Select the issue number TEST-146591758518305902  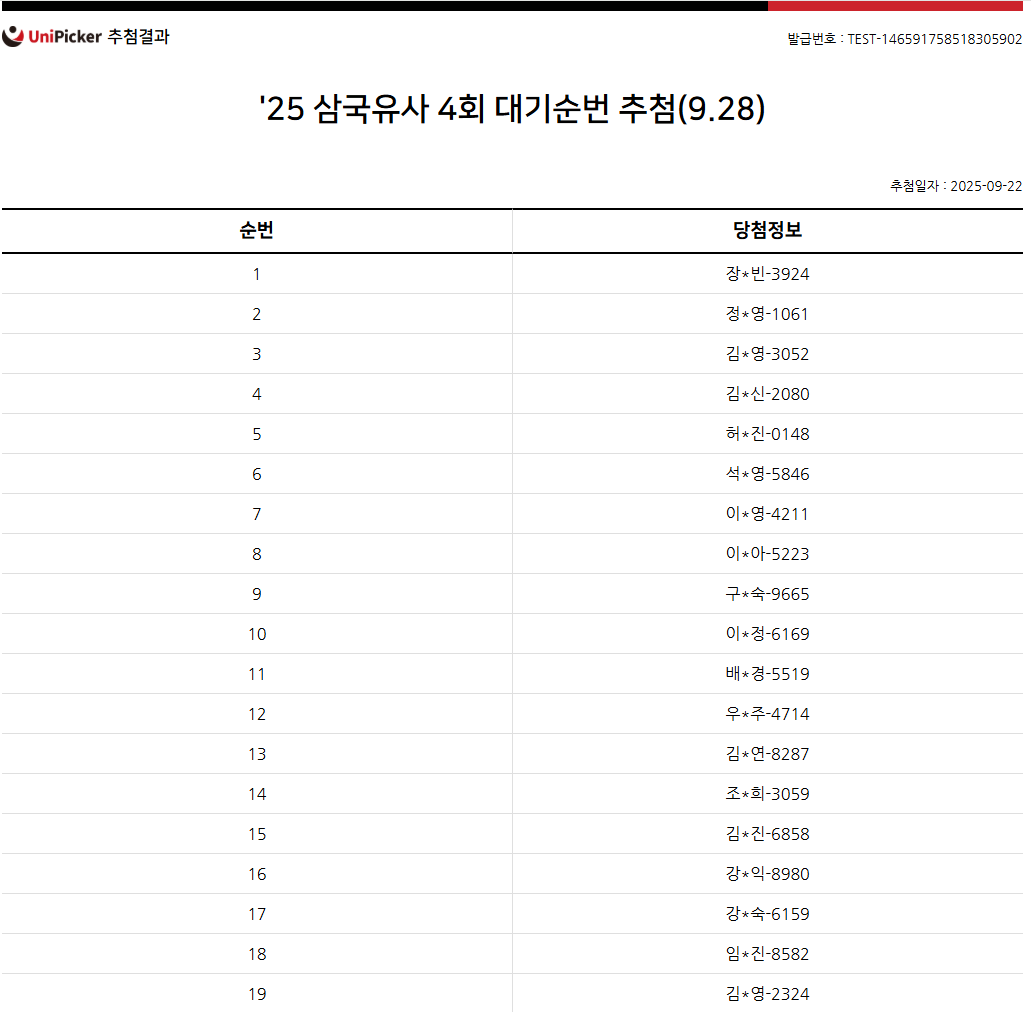pos(934,39)
